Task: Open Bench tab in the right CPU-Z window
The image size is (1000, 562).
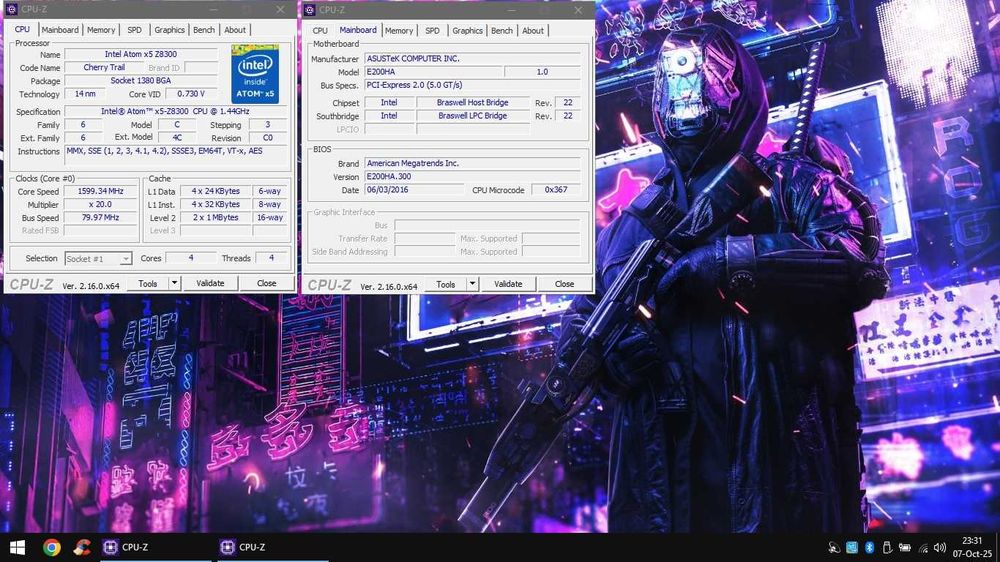Action: [502, 31]
